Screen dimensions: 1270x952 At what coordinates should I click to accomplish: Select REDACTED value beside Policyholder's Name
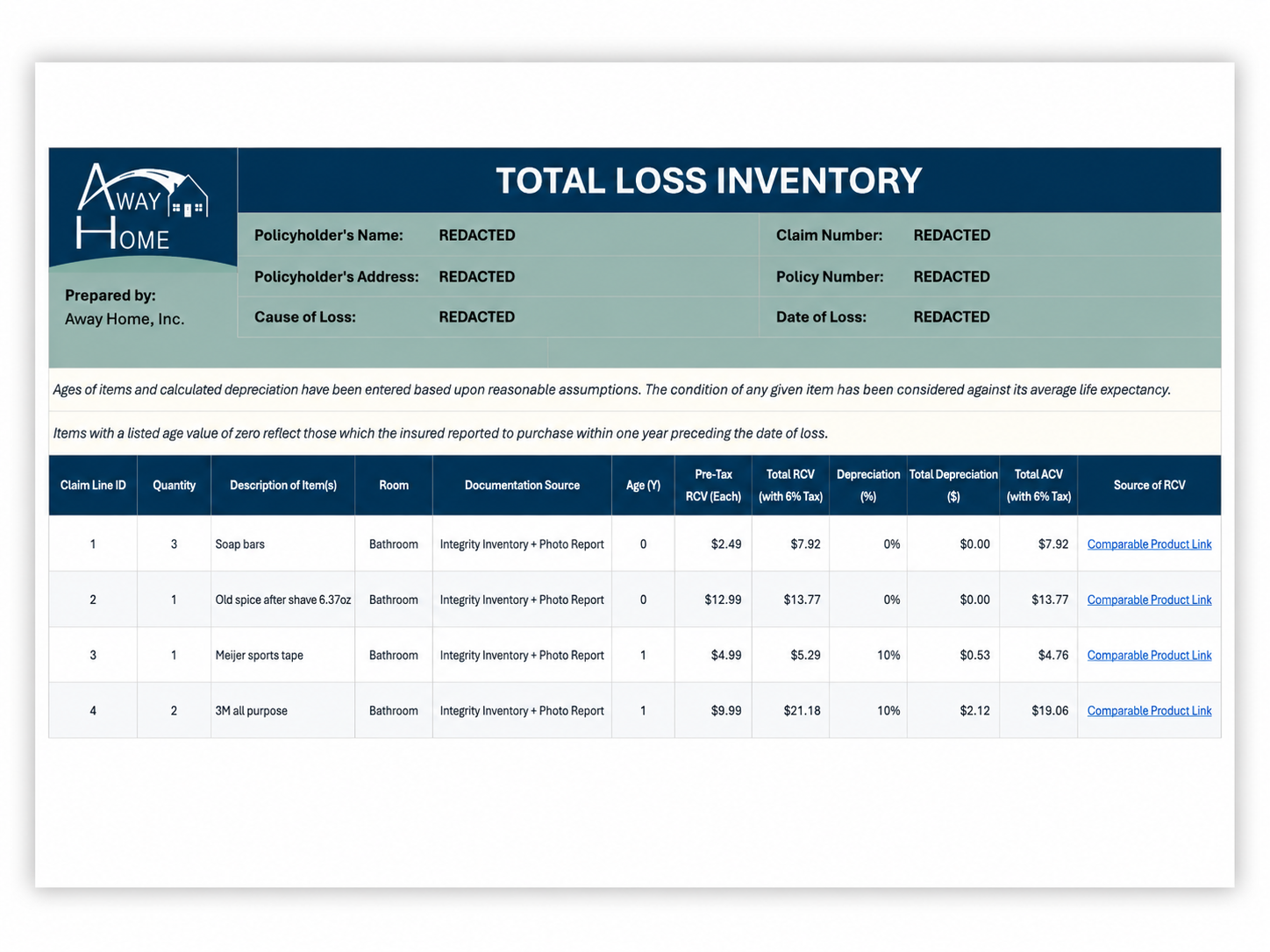pos(477,235)
